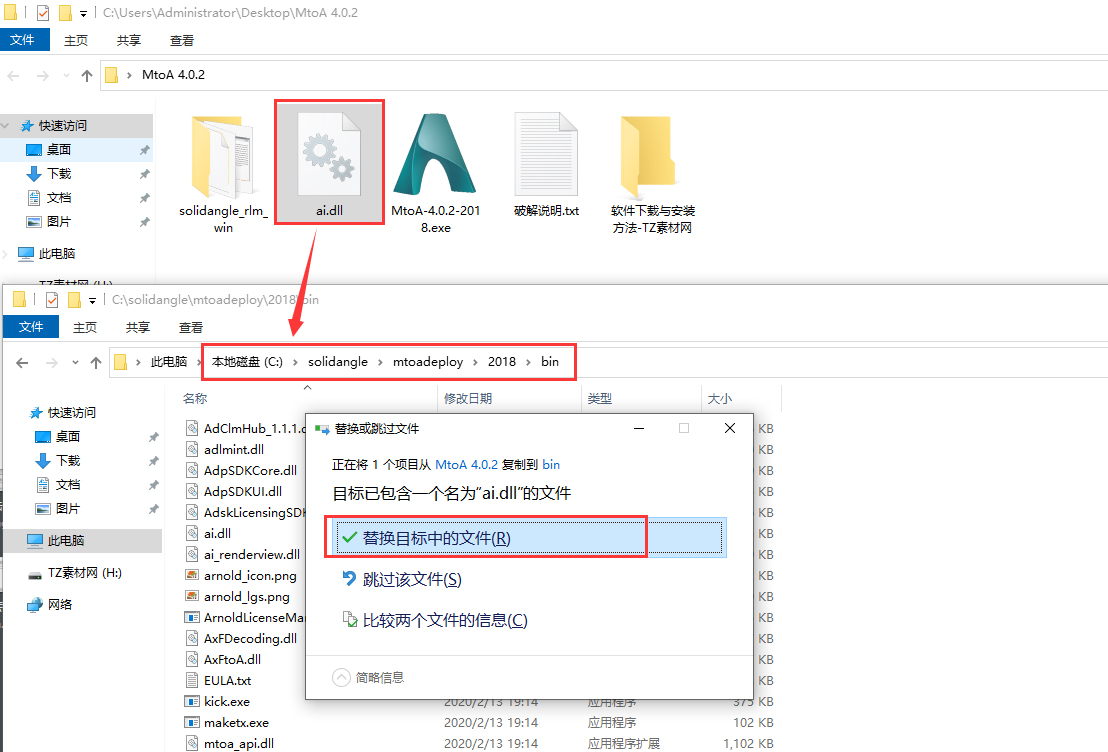Close the 替换或跳过文件 dialog
Image resolution: width=1108 pixels, height=752 pixels.
tap(730, 428)
